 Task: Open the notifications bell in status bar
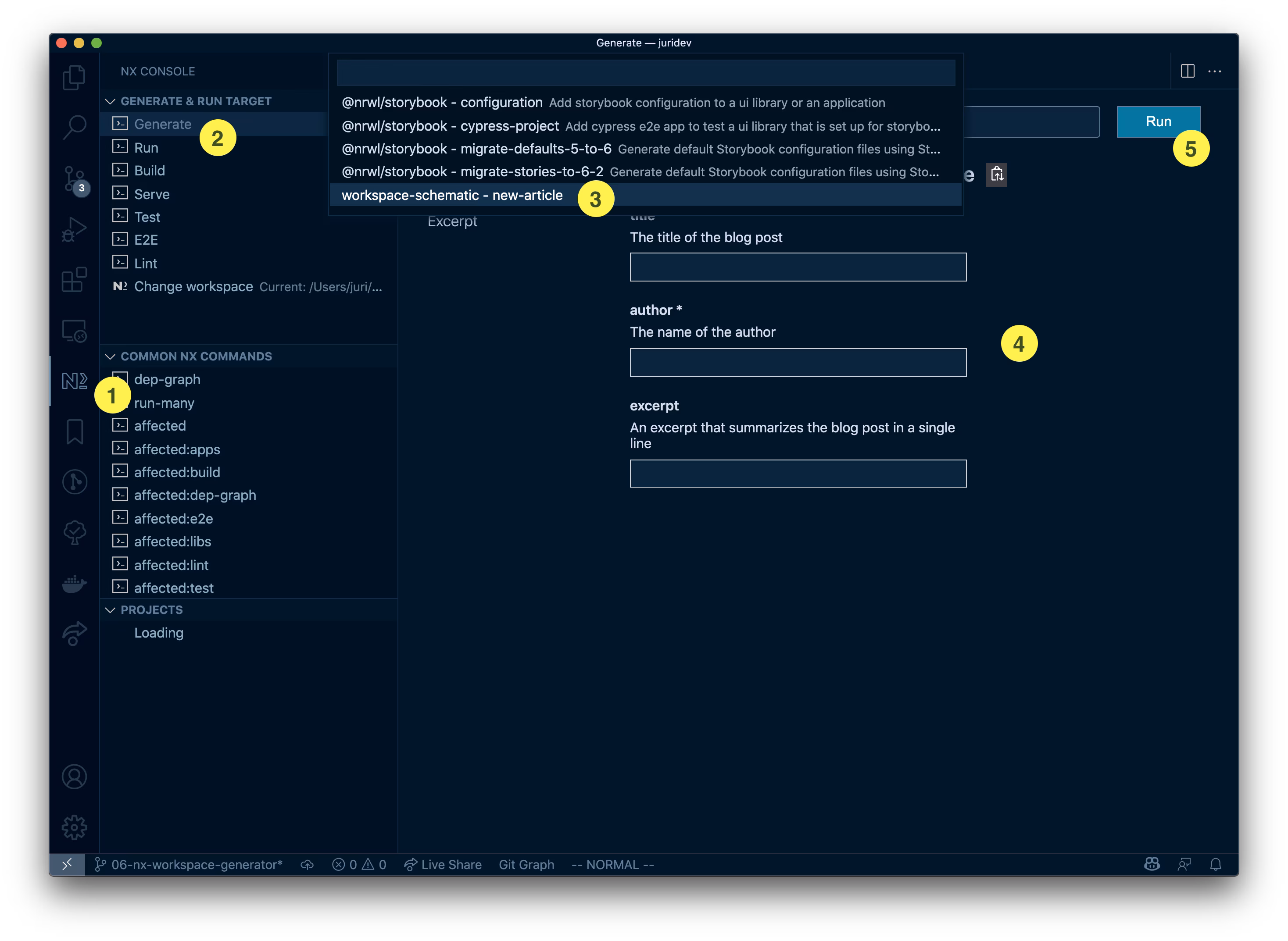[x=1215, y=865]
